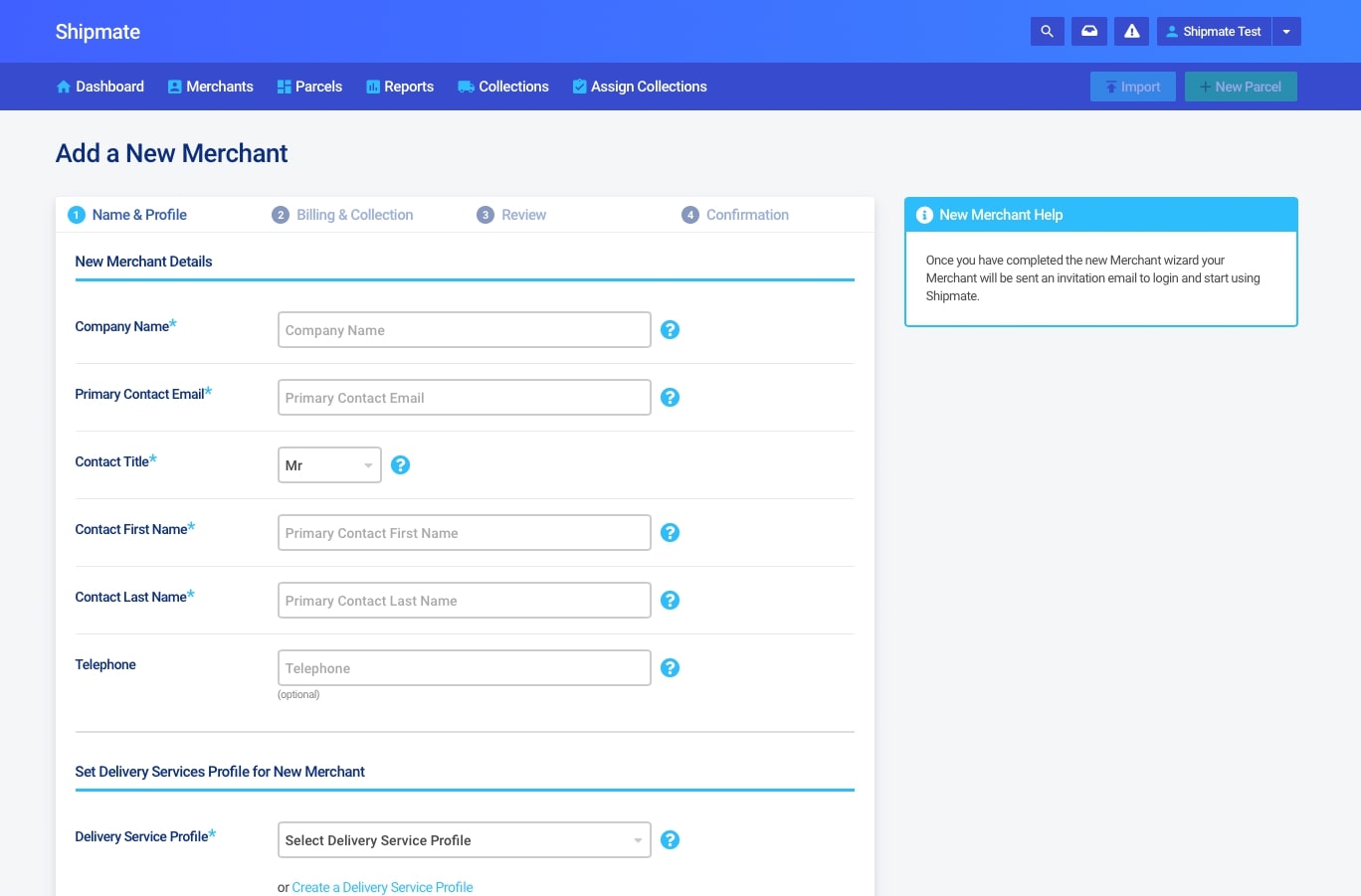Image resolution: width=1361 pixels, height=896 pixels.
Task: Select the Name & Profile step tab
Action: (x=127, y=215)
